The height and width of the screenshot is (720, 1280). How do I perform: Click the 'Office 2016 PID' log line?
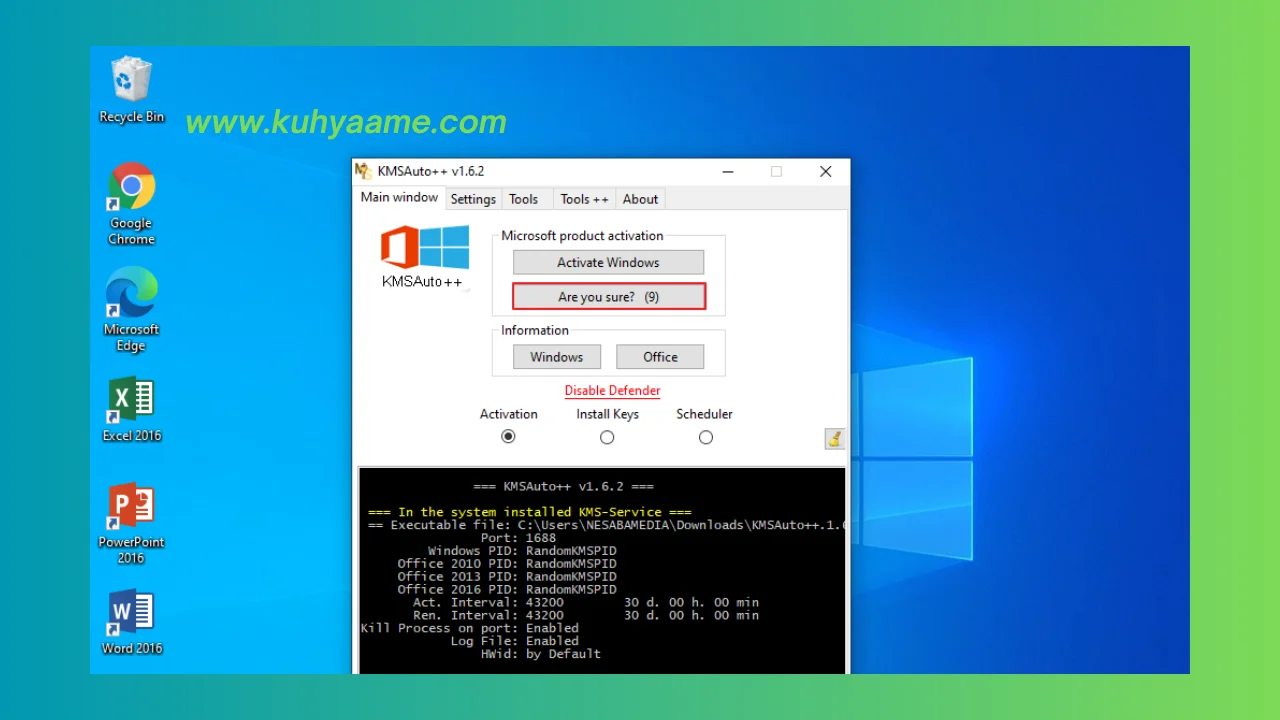[507, 590]
